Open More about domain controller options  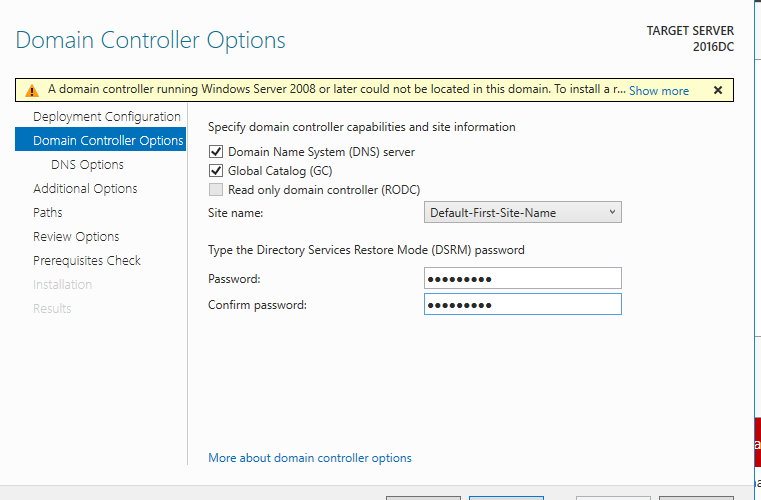point(309,458)
